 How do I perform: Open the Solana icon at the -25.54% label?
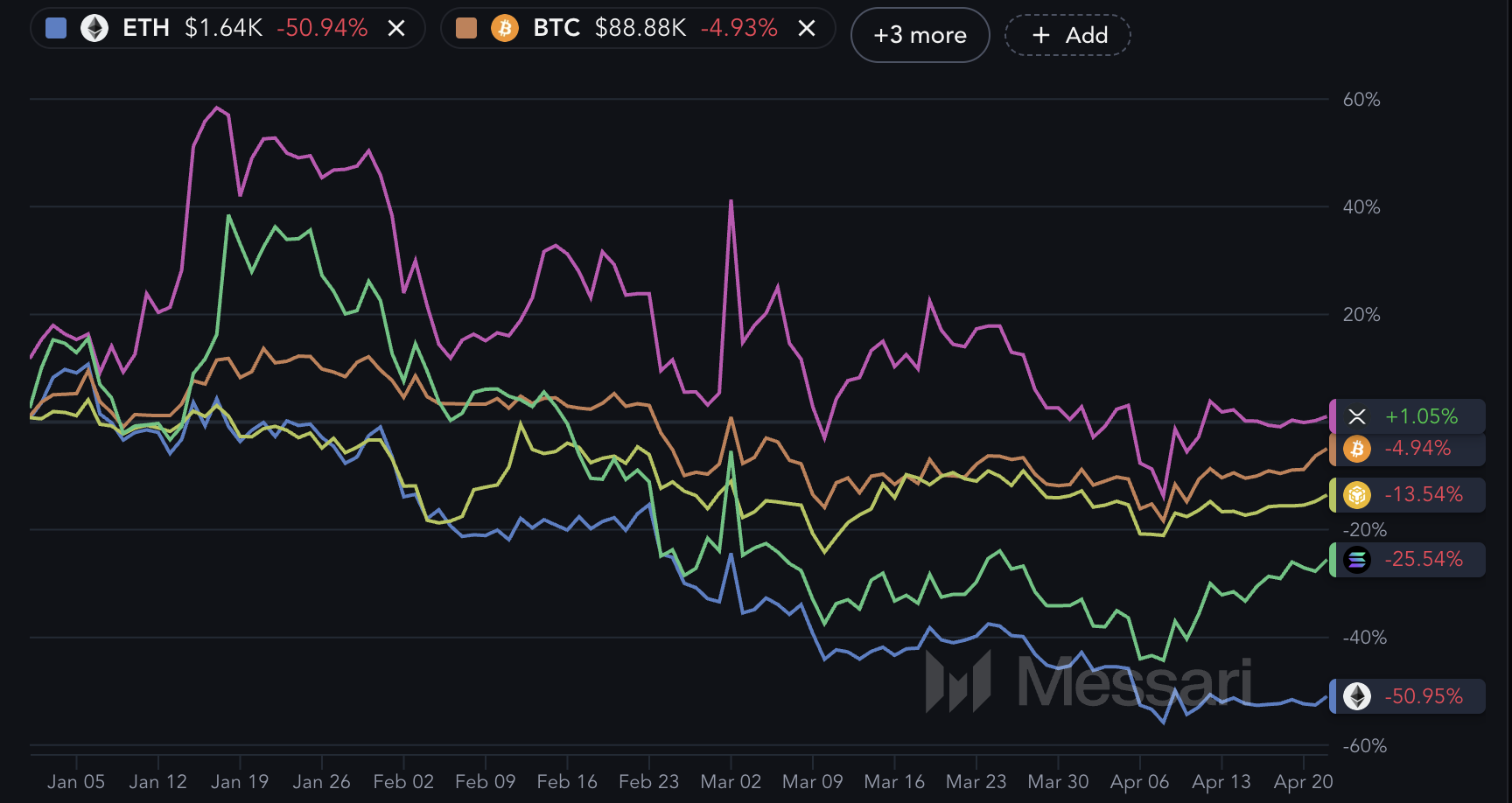1357,559
